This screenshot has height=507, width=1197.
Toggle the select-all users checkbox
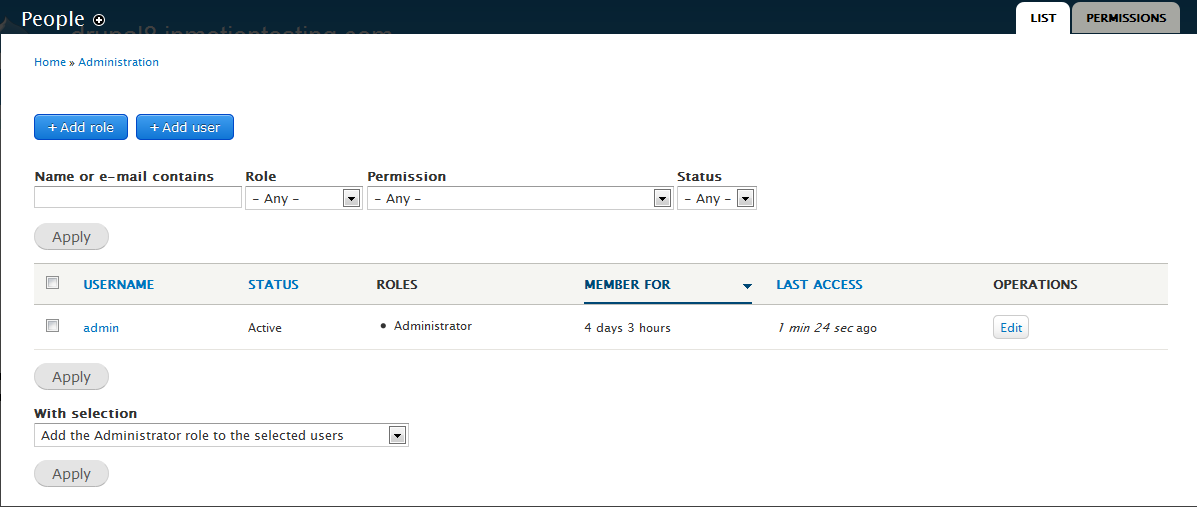point(53,283)
